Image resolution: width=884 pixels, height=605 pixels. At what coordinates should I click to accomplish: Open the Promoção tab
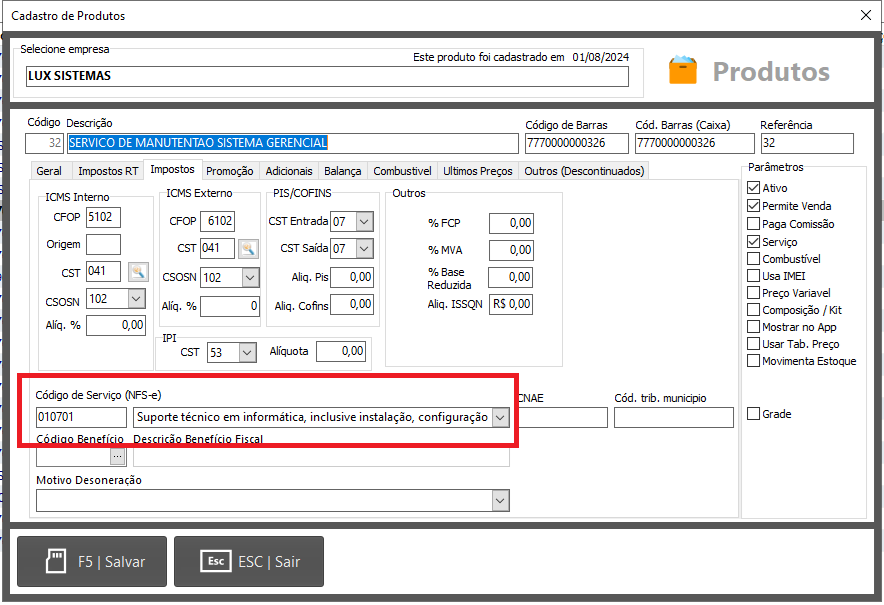point(230,170)
